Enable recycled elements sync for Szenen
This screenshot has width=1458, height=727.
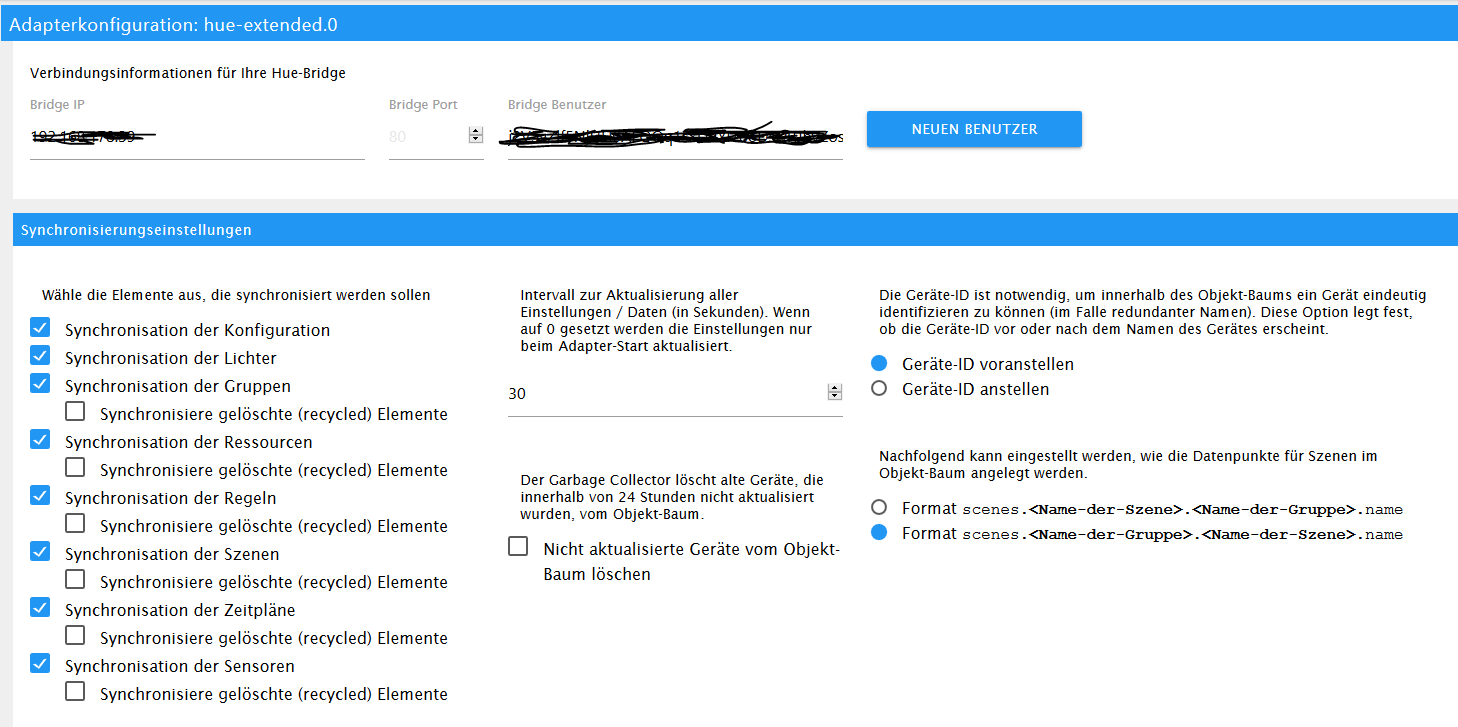pos(75,580)
